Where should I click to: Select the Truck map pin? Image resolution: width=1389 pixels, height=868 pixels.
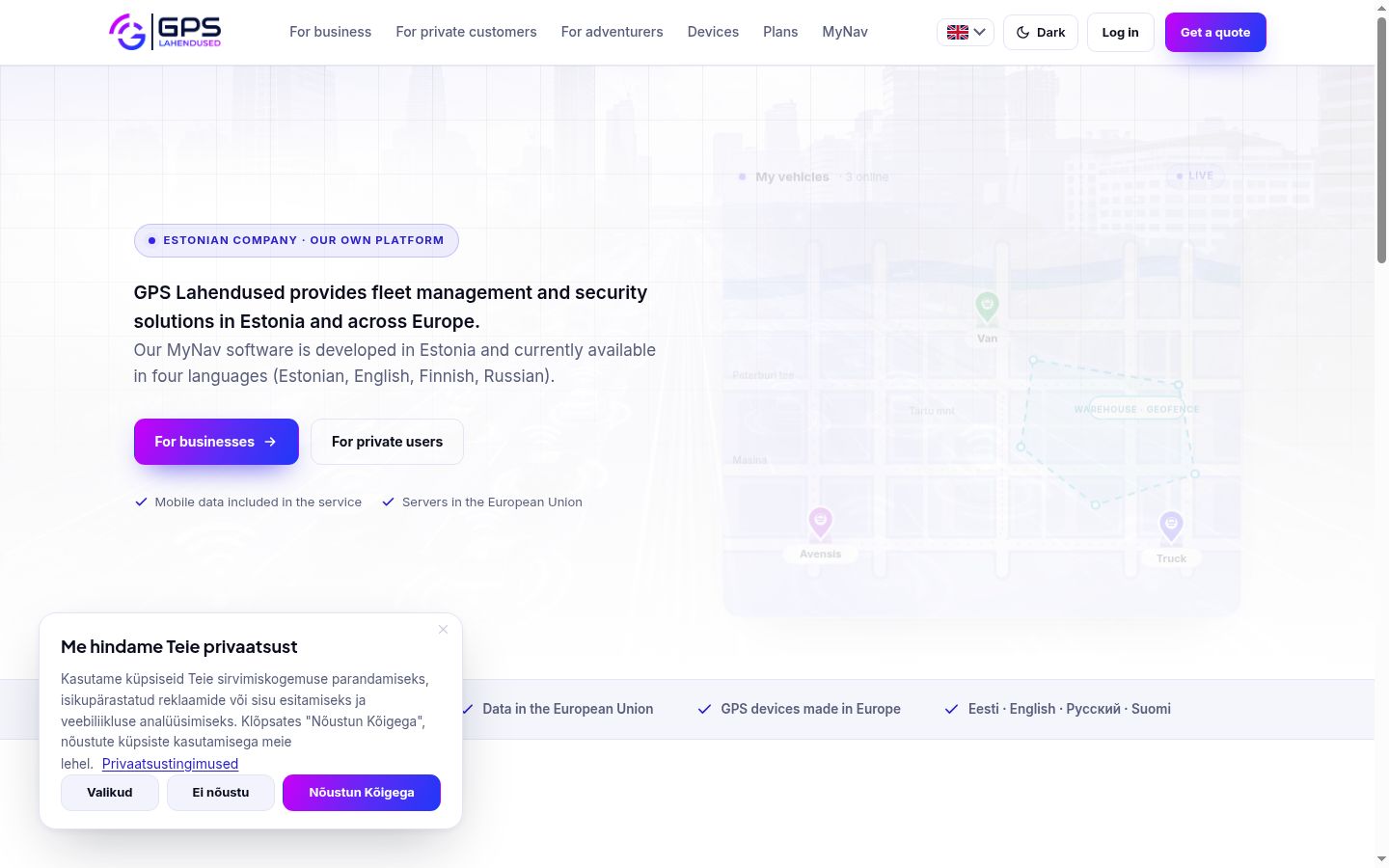1171,527
